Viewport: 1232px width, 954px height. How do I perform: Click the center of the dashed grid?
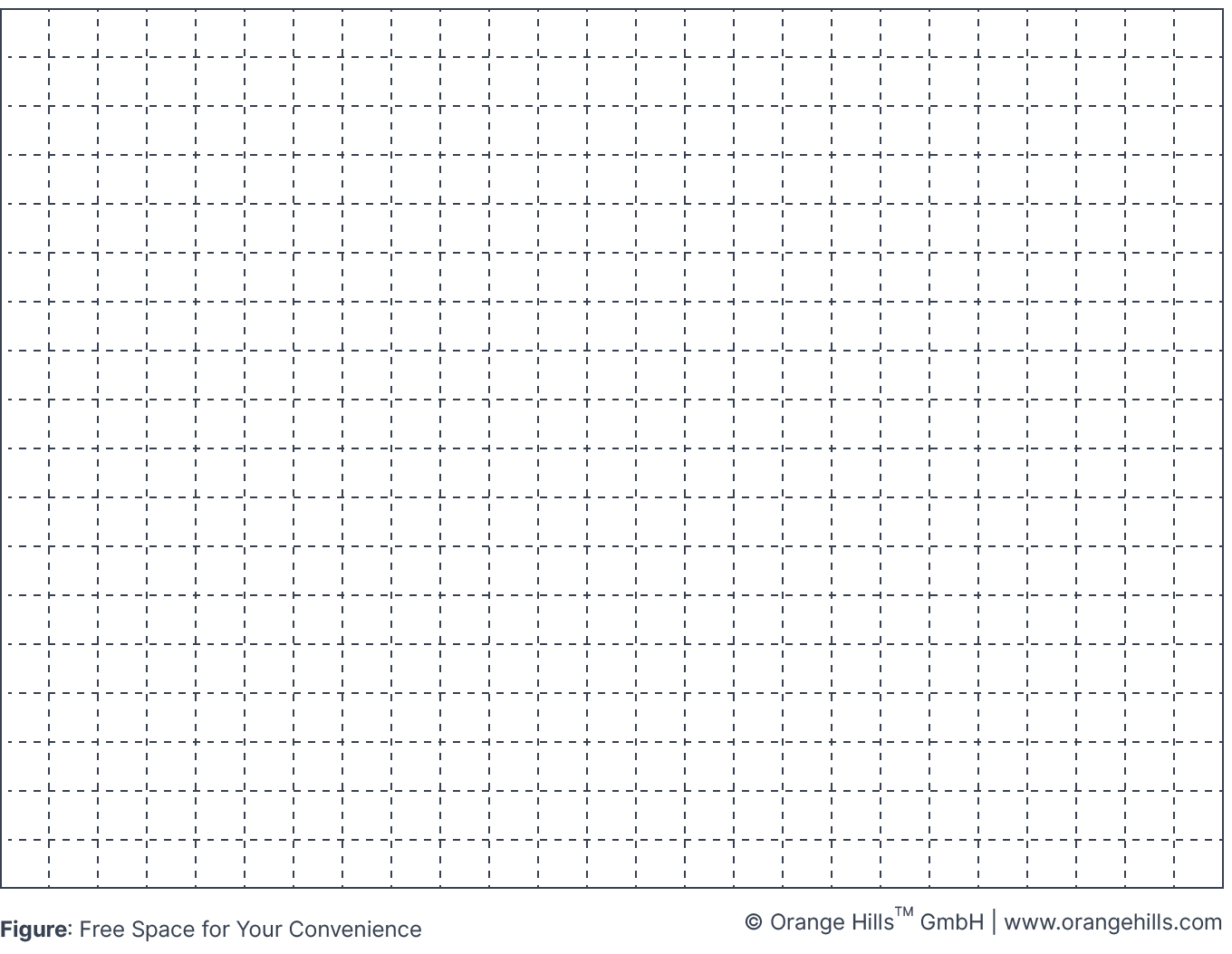611,448
